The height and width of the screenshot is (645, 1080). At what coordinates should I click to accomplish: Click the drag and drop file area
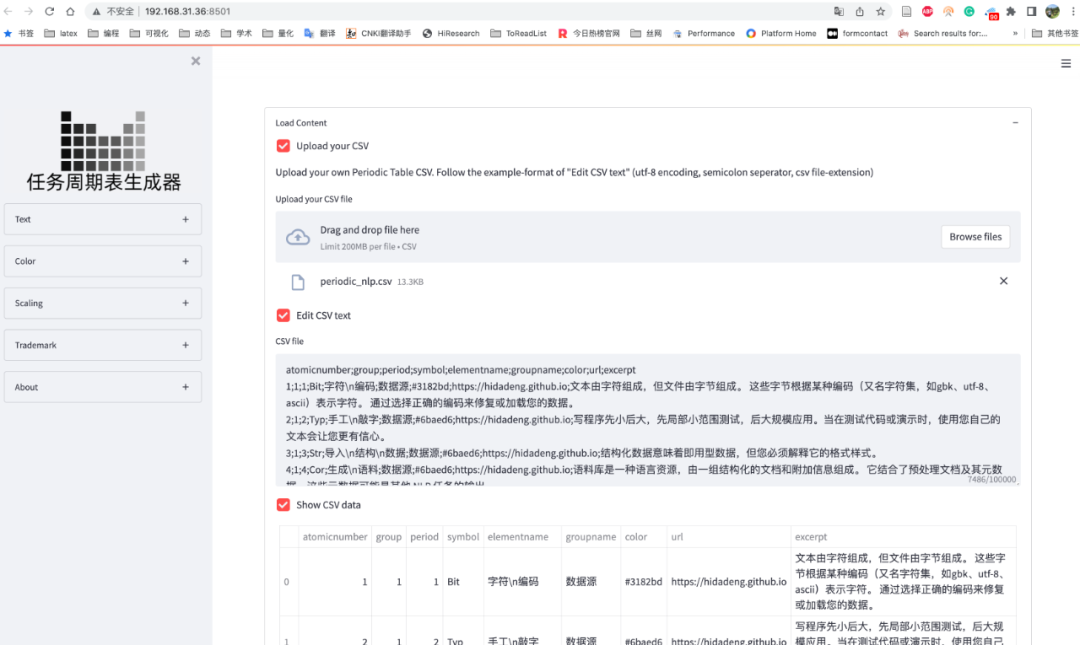[647, 237]
